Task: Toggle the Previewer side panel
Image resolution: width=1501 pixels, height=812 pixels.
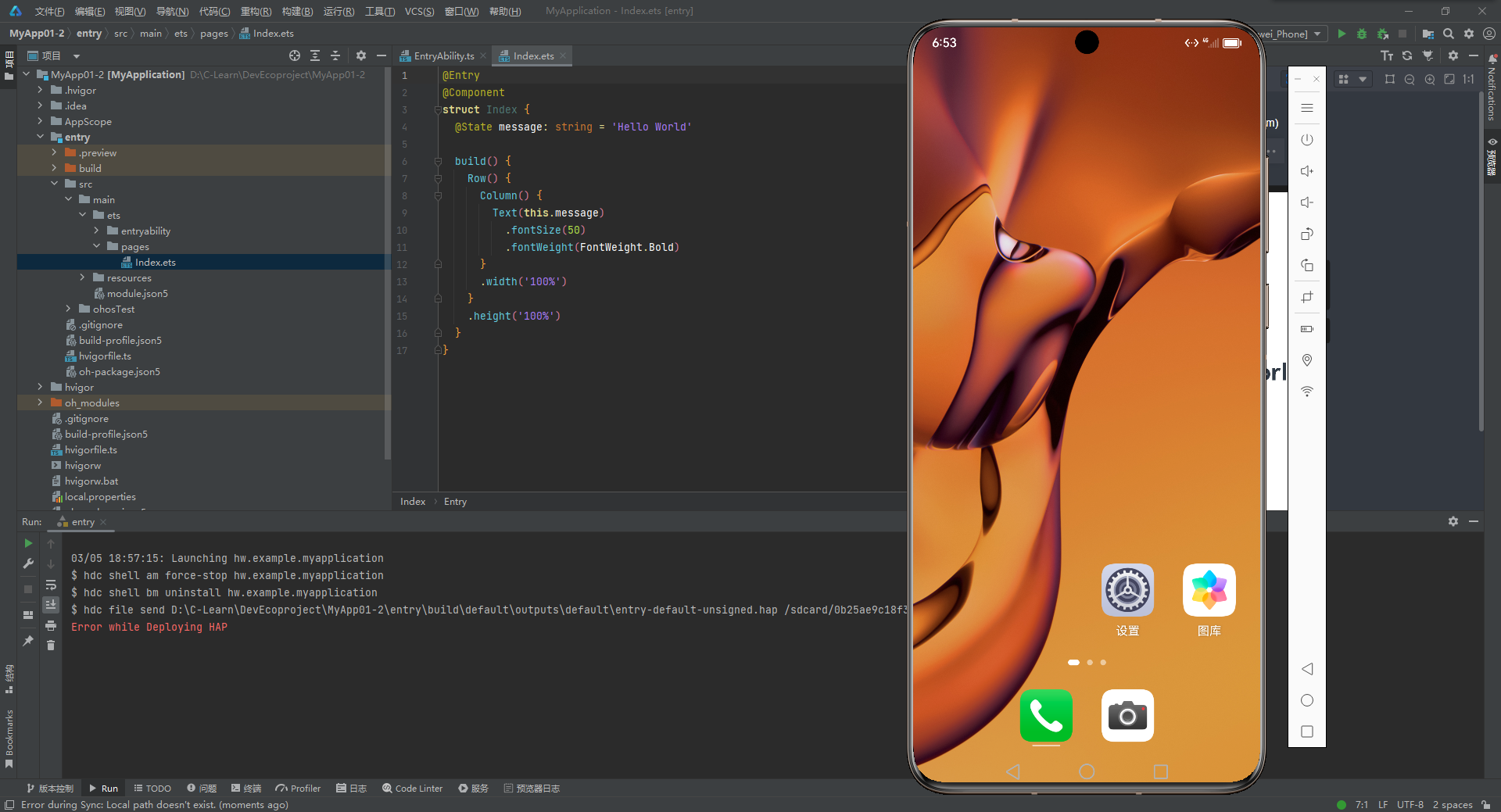Action: tap(1492, 156)
